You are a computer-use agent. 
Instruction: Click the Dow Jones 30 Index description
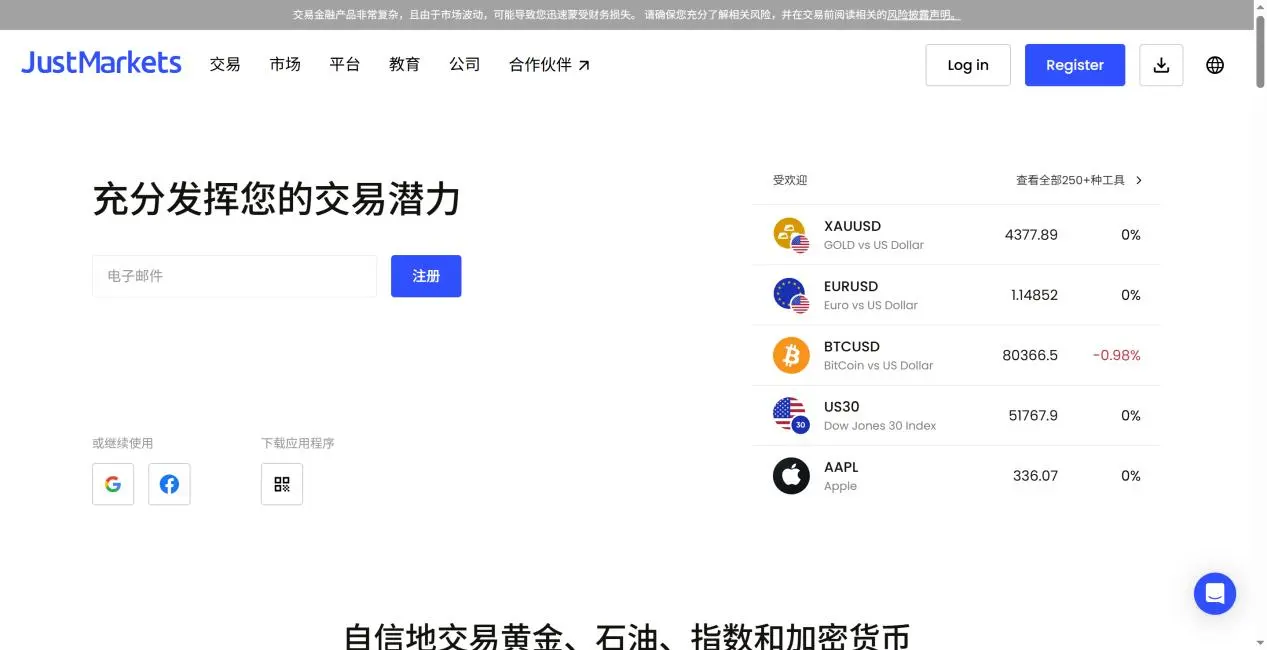[x=880, y=426]
